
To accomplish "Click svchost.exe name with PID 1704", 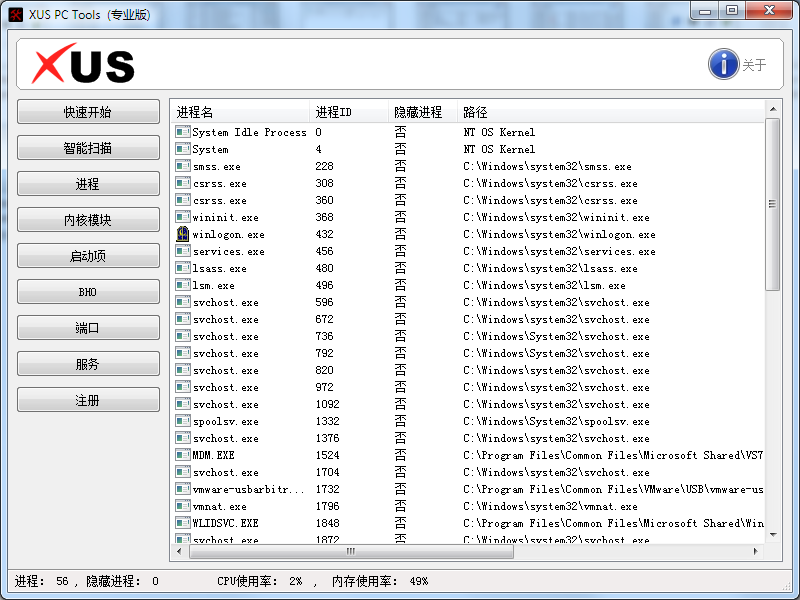I will (x=226, y=472).
